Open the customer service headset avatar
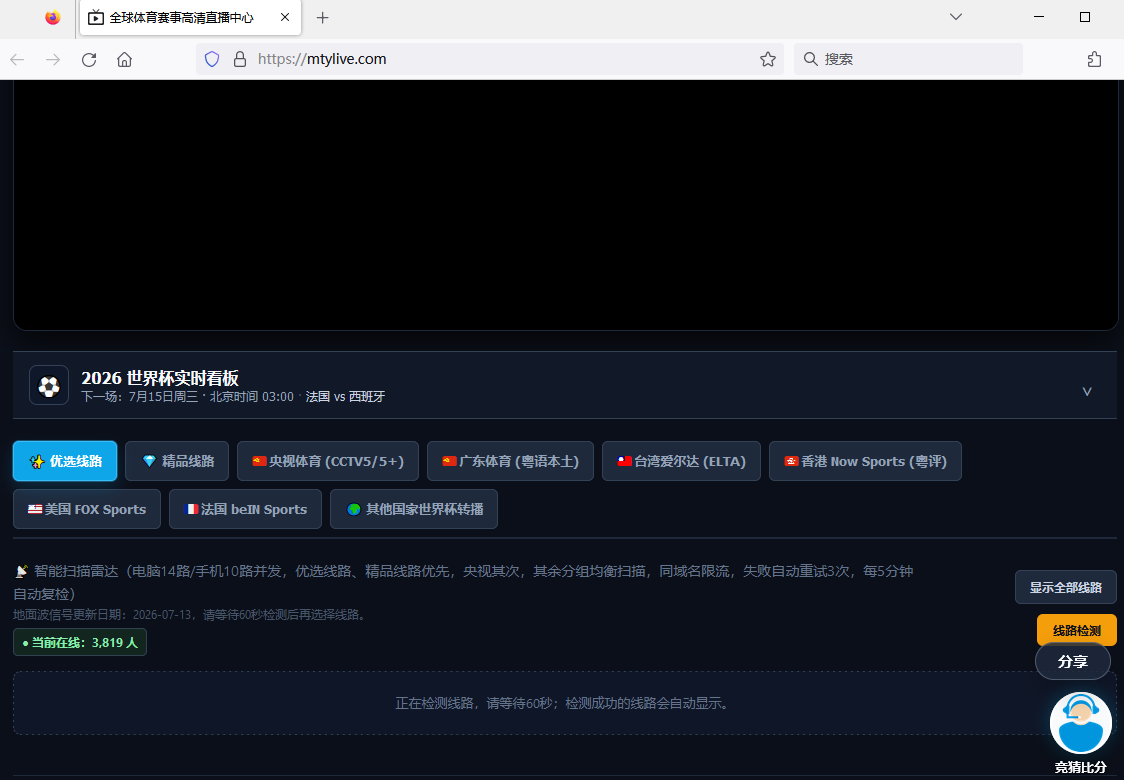The height and width of the screenshot is (780, 1124). pyautogui.click(x=1080, y=723)
